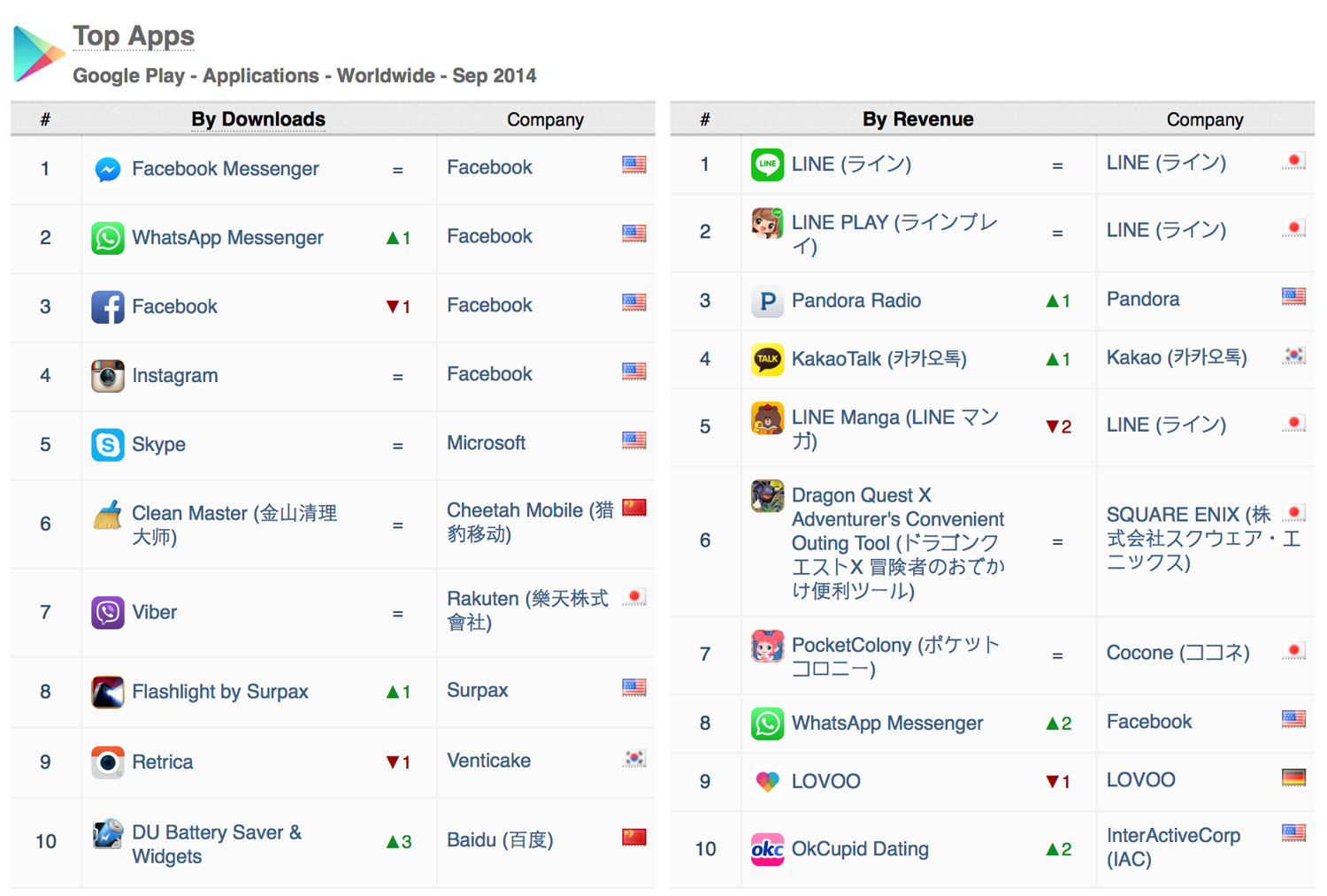Click the Facebook app icon
1327x896 pixels.
pyautogui.click(x=108, y=307)
